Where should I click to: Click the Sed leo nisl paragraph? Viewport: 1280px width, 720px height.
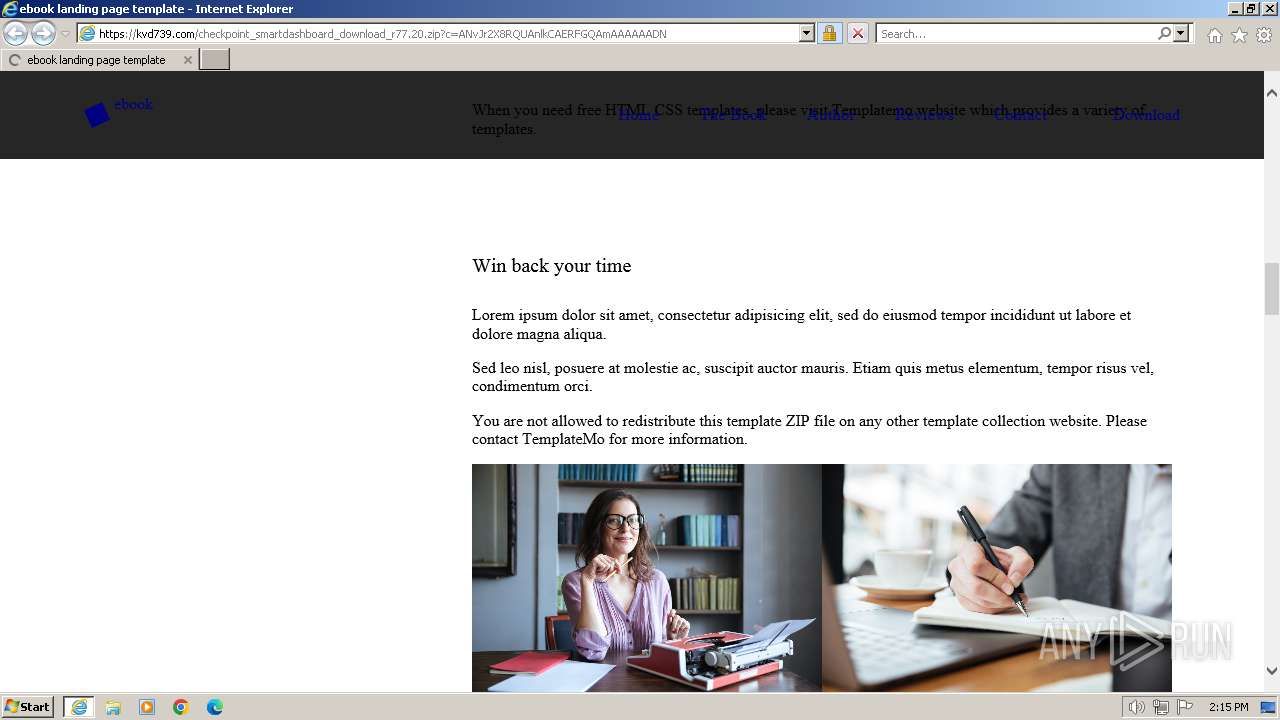(x=813, y=377)
